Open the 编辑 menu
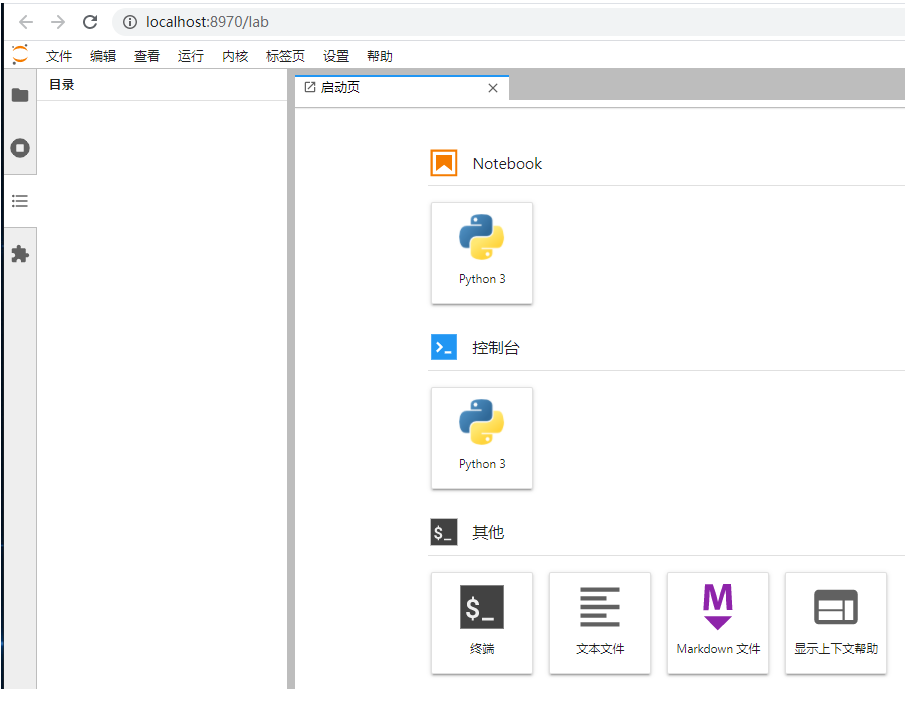 click(103, 56)
